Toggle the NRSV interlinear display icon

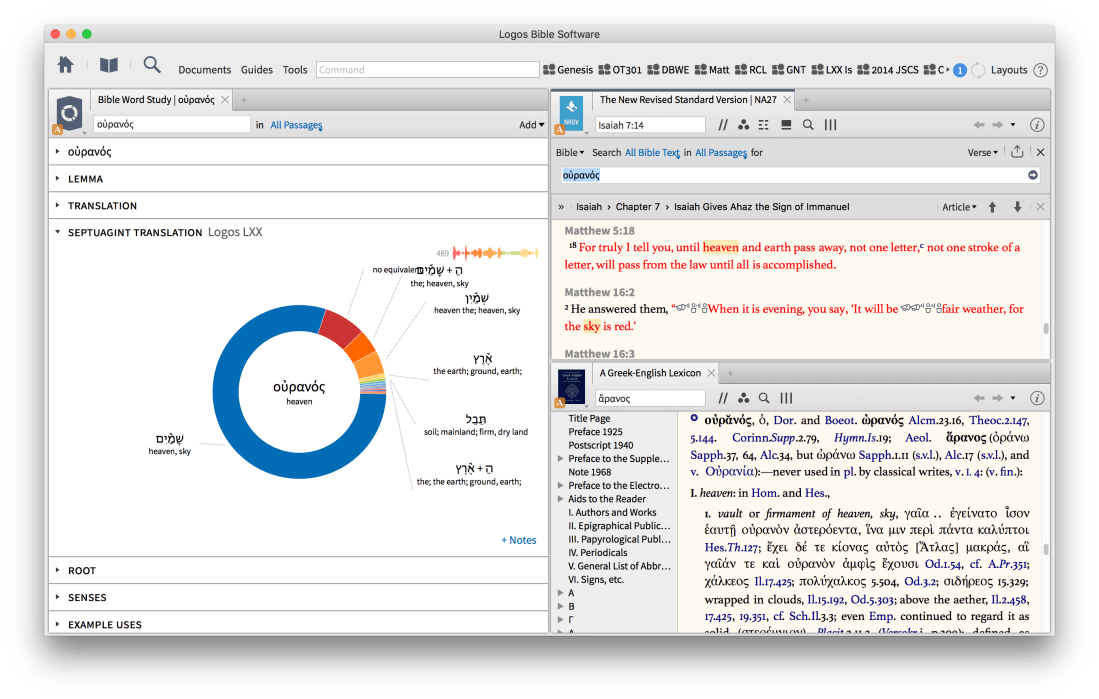764,125
